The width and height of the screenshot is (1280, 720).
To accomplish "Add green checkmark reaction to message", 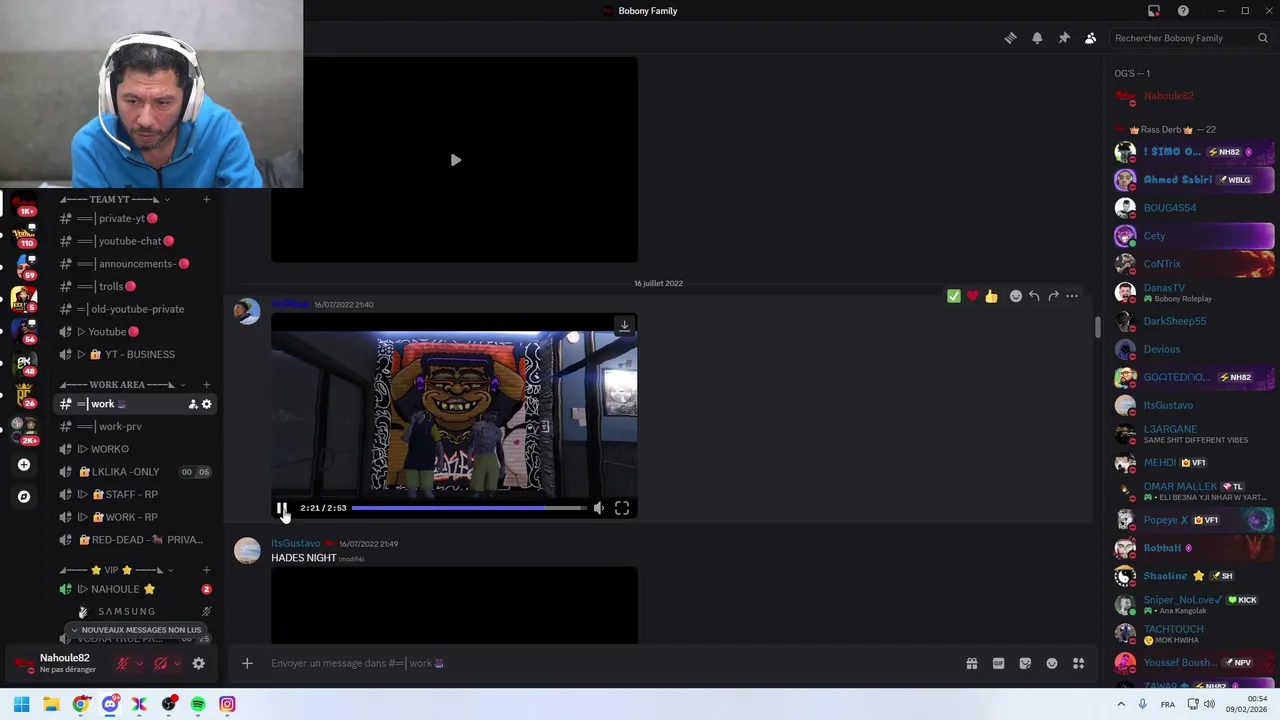I will (x=954, y=296).
